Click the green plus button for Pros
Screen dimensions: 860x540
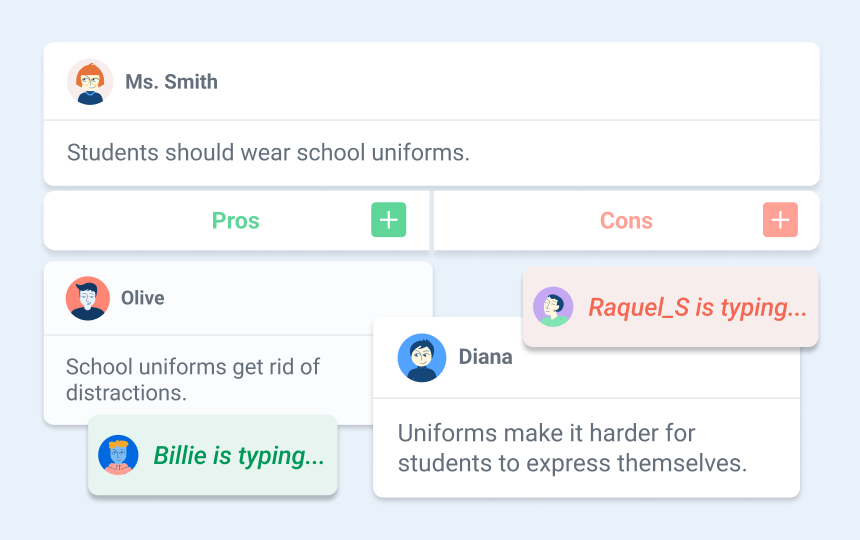click(388, 220)
